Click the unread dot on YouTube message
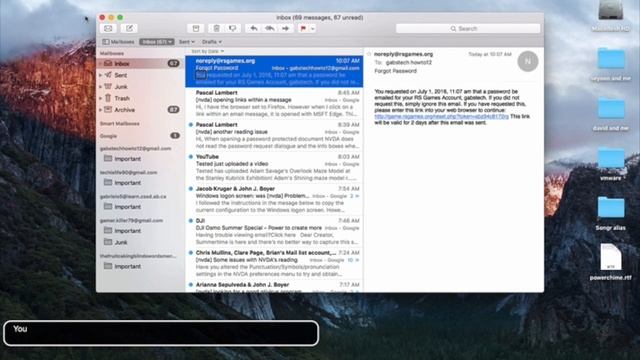 191,157
